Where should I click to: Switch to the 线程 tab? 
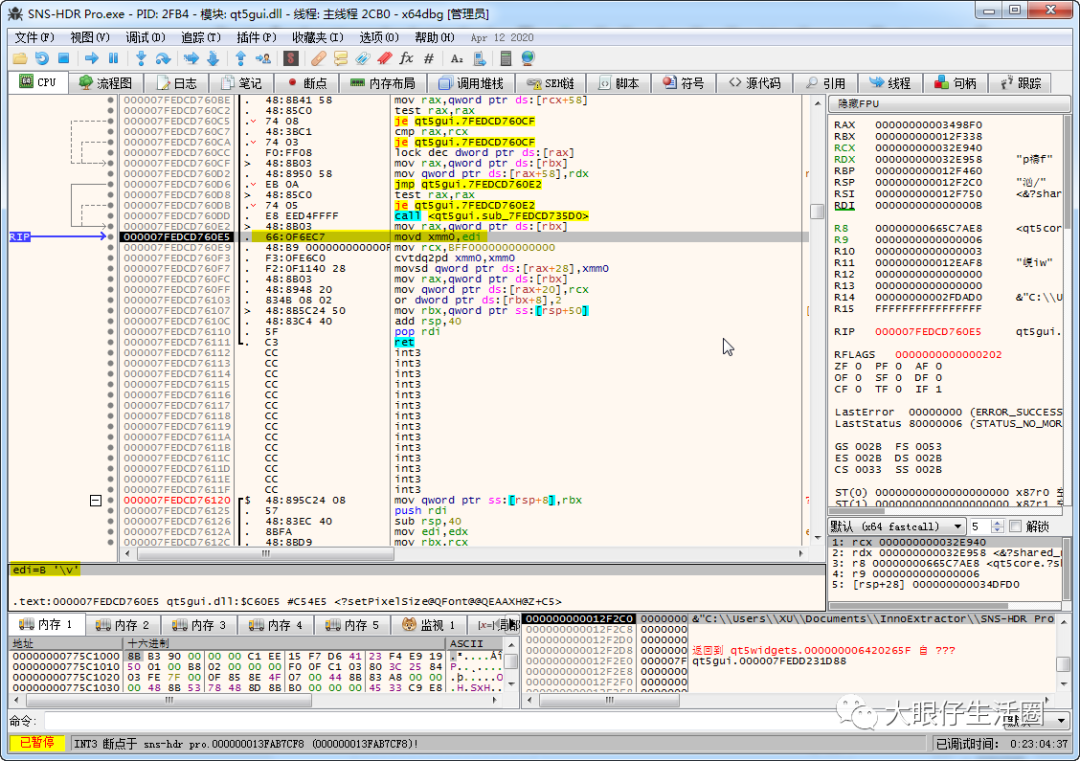tap(890, 83)
